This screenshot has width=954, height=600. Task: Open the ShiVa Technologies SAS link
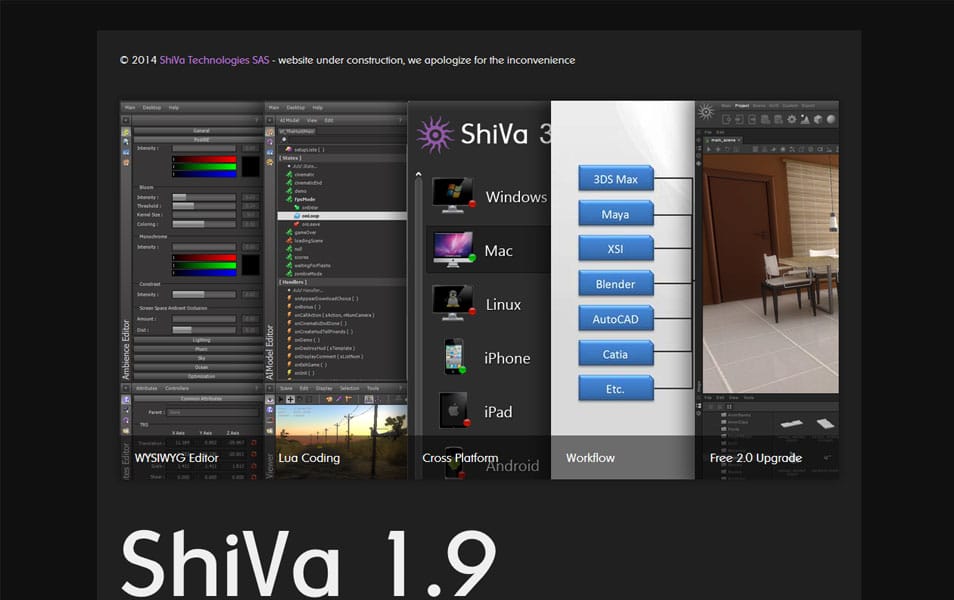214,60
